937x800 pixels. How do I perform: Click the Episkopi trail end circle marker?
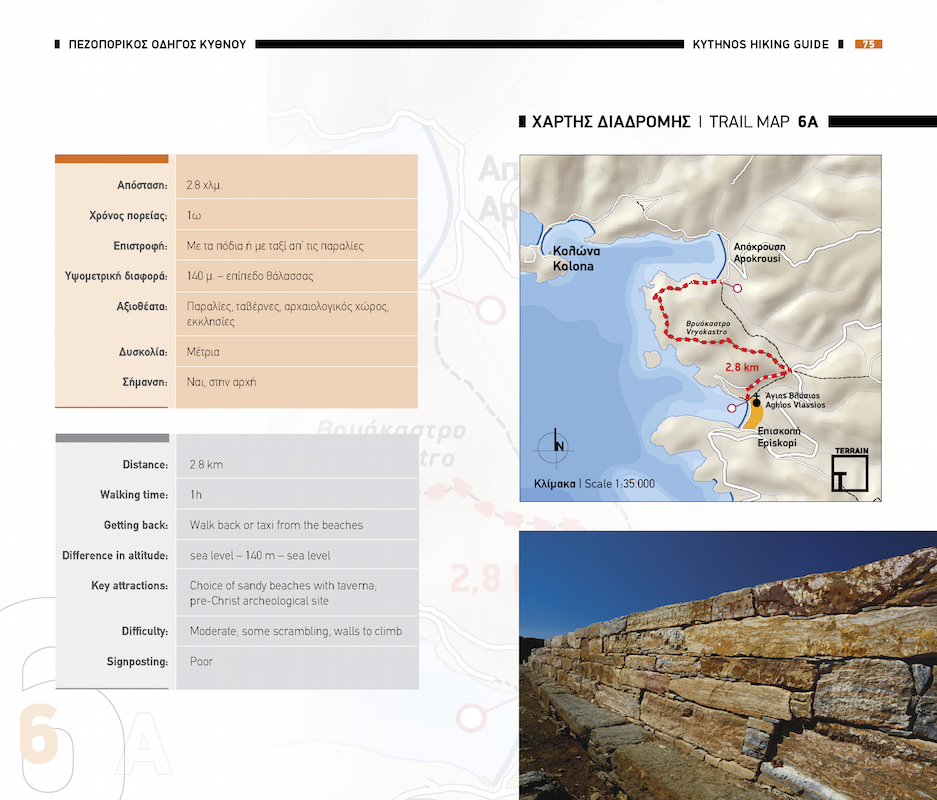point(732,408)
